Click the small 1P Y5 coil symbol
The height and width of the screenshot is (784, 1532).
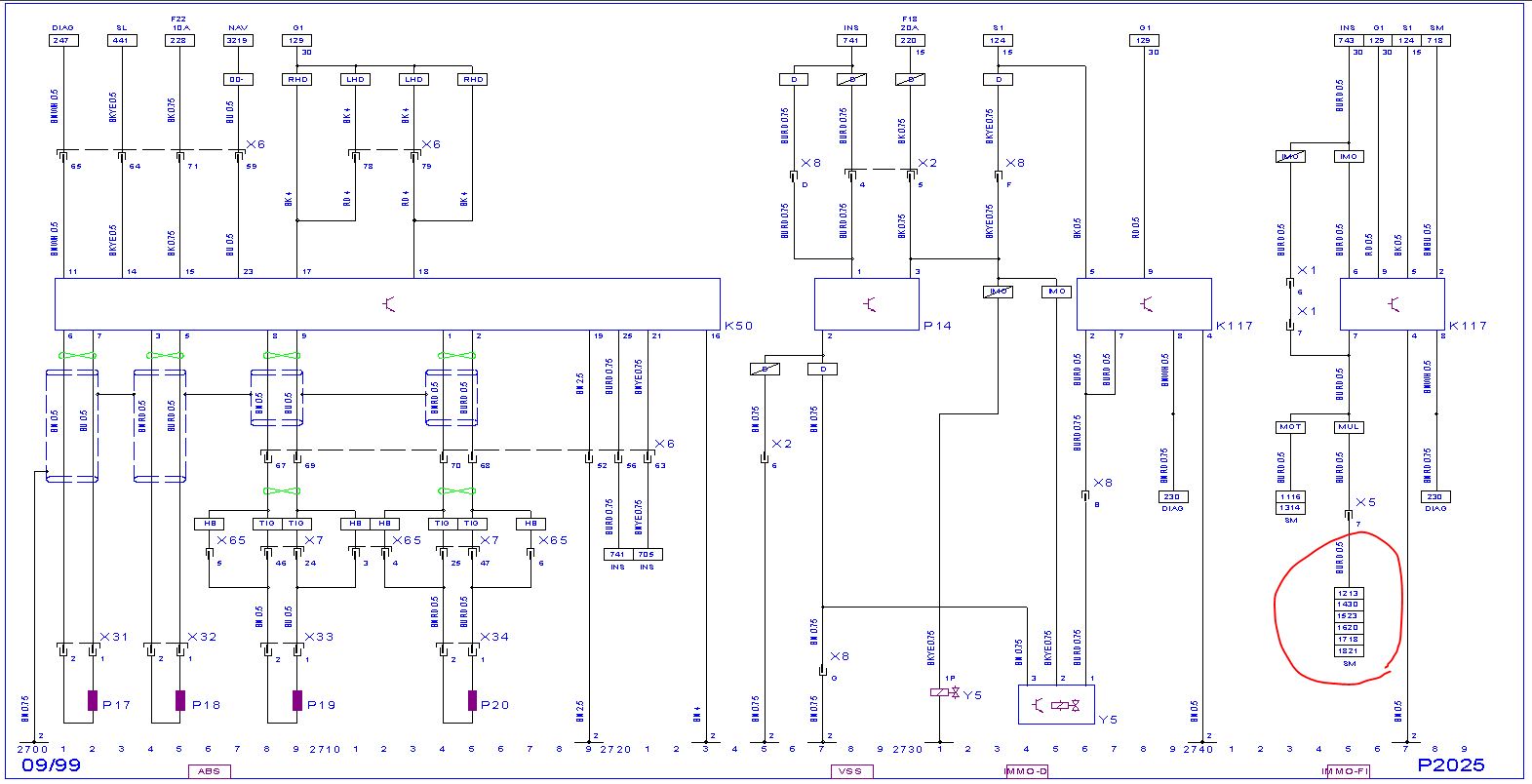938,692
